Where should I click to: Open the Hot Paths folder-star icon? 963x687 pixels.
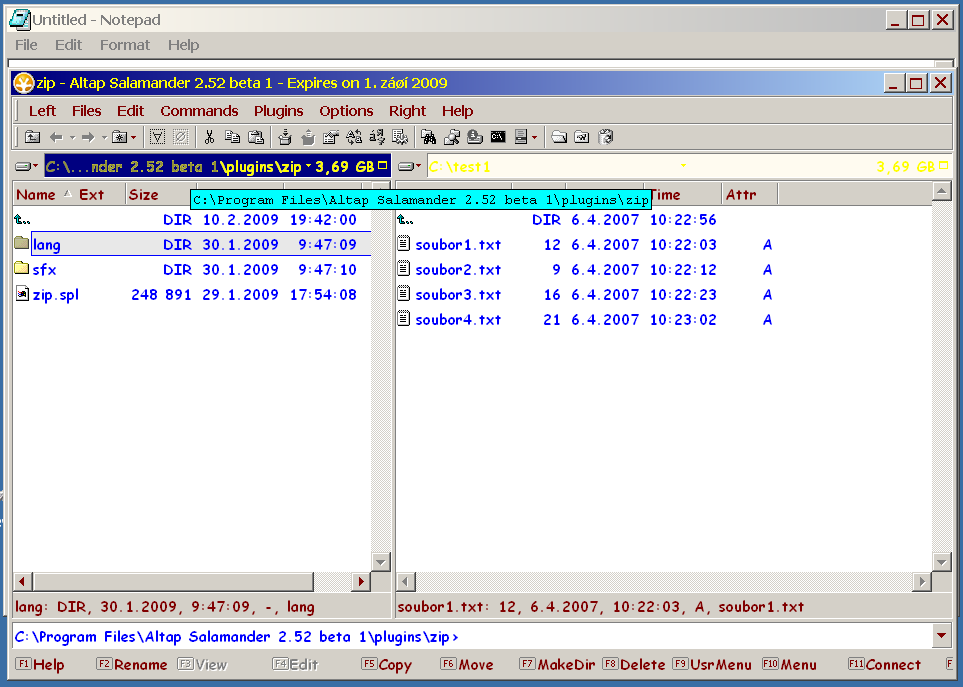(x=119, y=137)
